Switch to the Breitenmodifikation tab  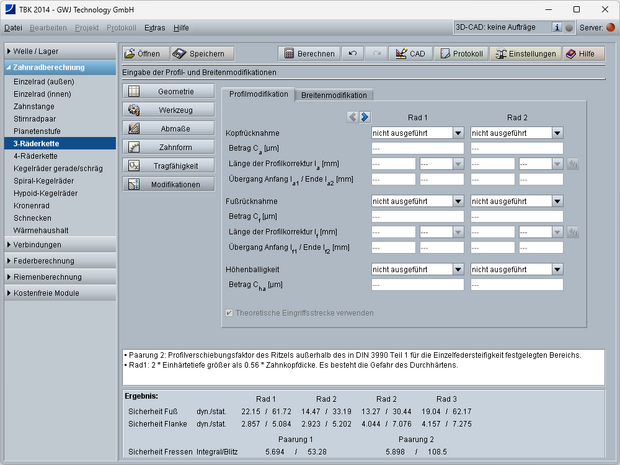[x=334, y=95]
